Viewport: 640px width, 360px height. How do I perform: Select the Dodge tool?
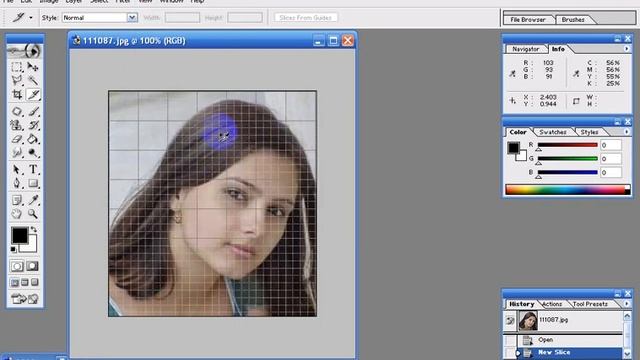pyautogui.click(x=33, y=153)
